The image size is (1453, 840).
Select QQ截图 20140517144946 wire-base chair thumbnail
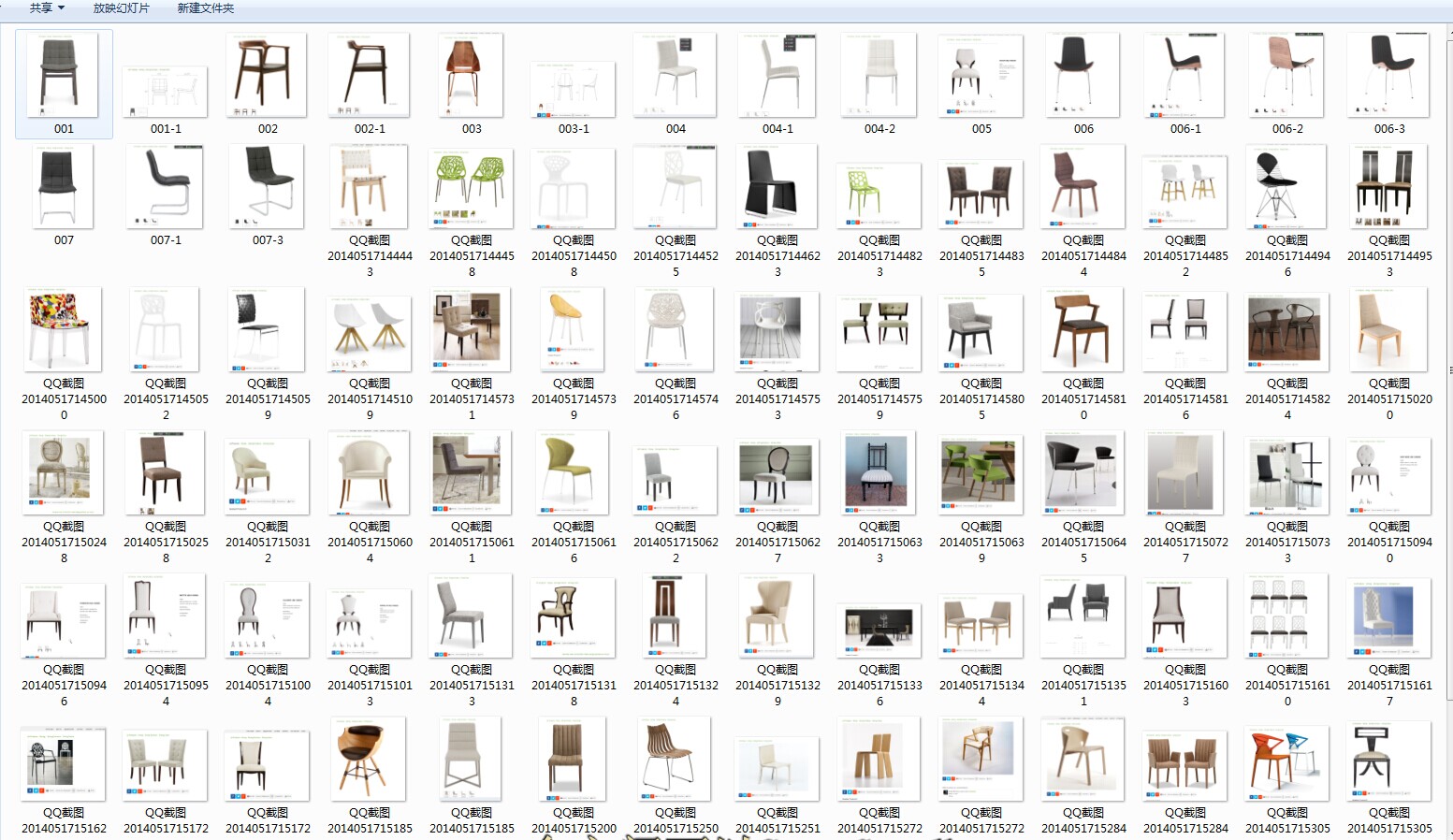(x=1287, y=186)
